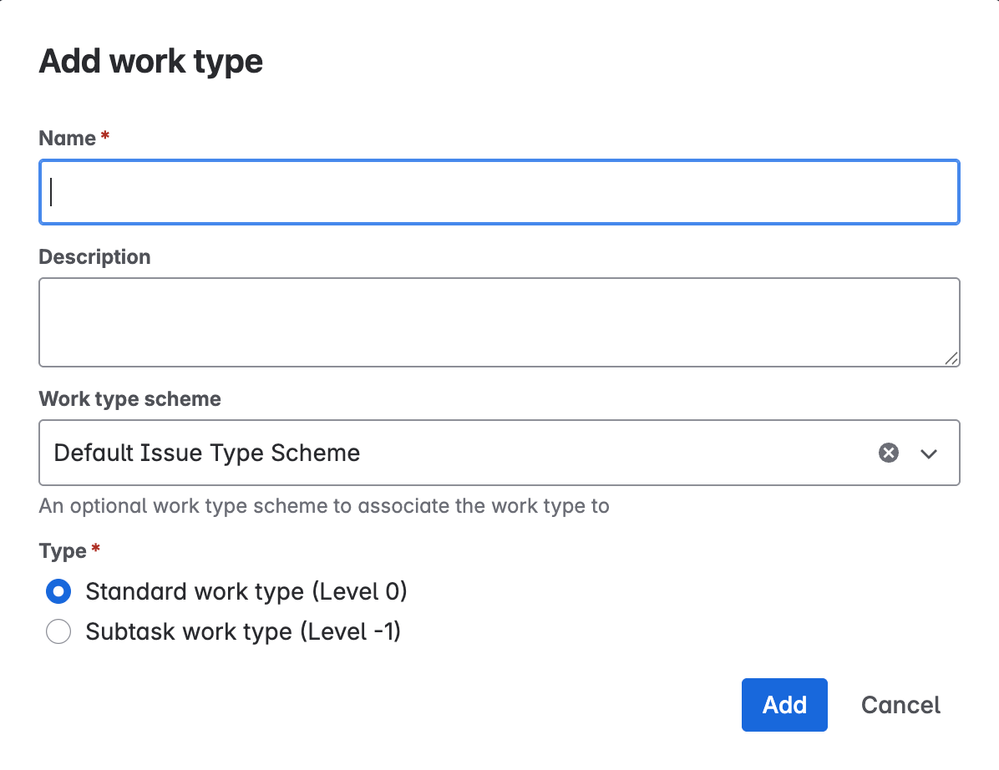Viewport: 999px width, 770px height.
Task: Select the Subtask work type radio button
Action: tap(59, 632)
